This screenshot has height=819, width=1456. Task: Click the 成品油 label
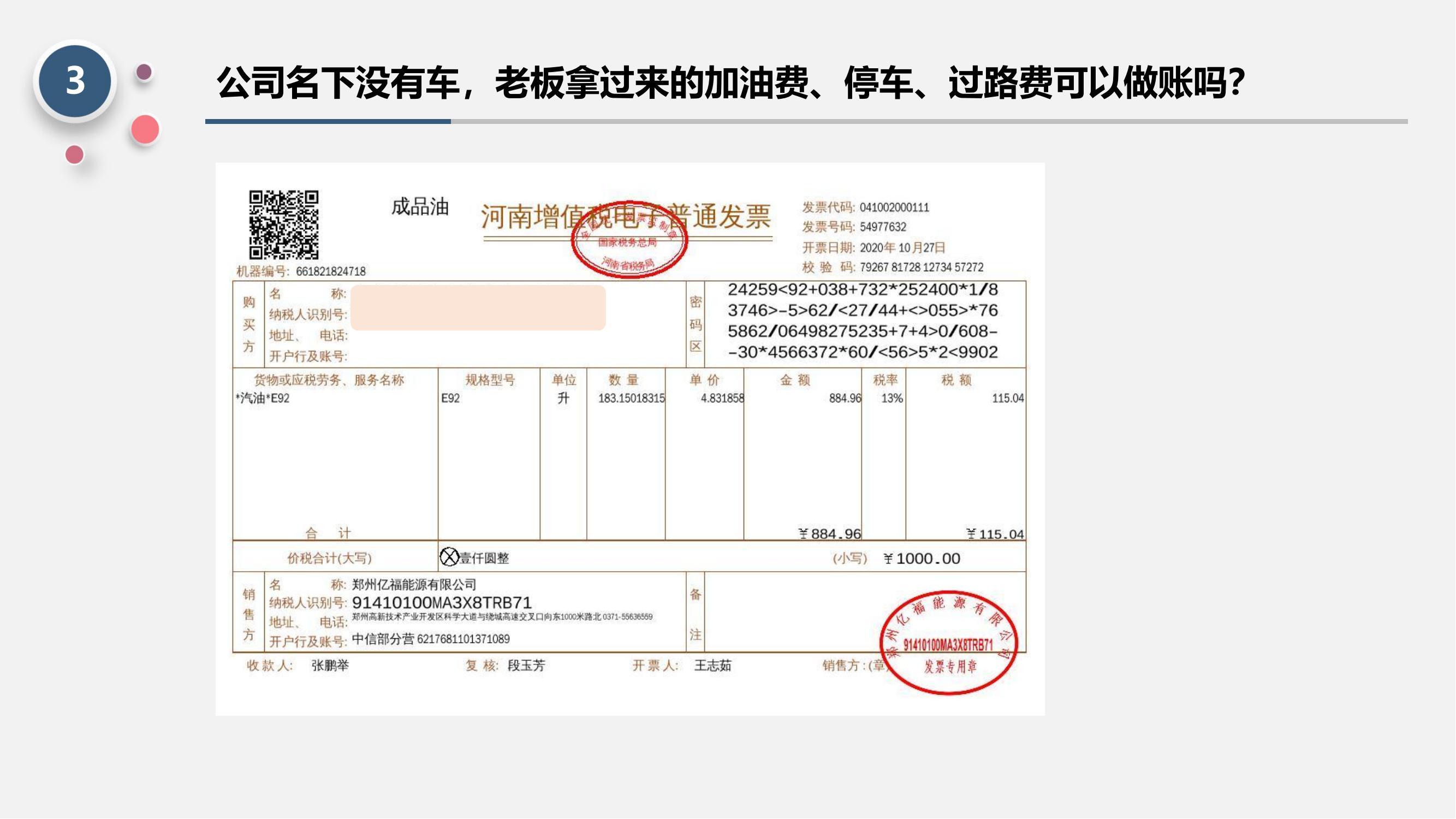(420, 207)
